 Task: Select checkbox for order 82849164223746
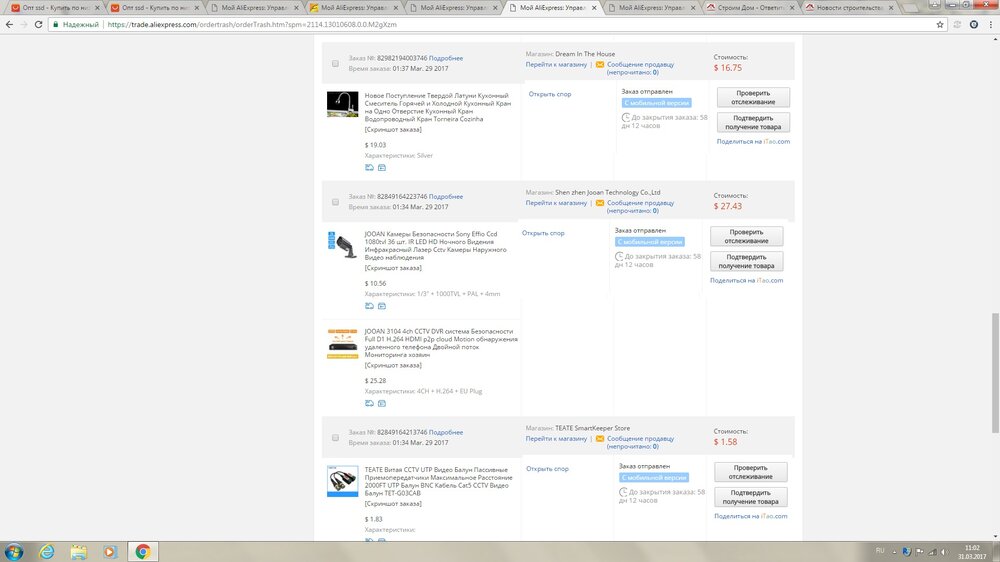[x=335, y=202]
